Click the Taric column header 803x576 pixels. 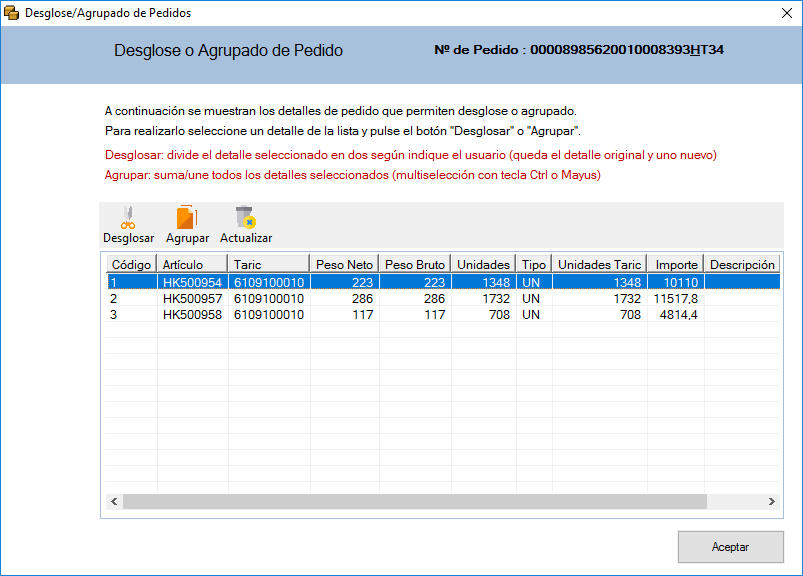pyautogui.click(x=268, y=265)
